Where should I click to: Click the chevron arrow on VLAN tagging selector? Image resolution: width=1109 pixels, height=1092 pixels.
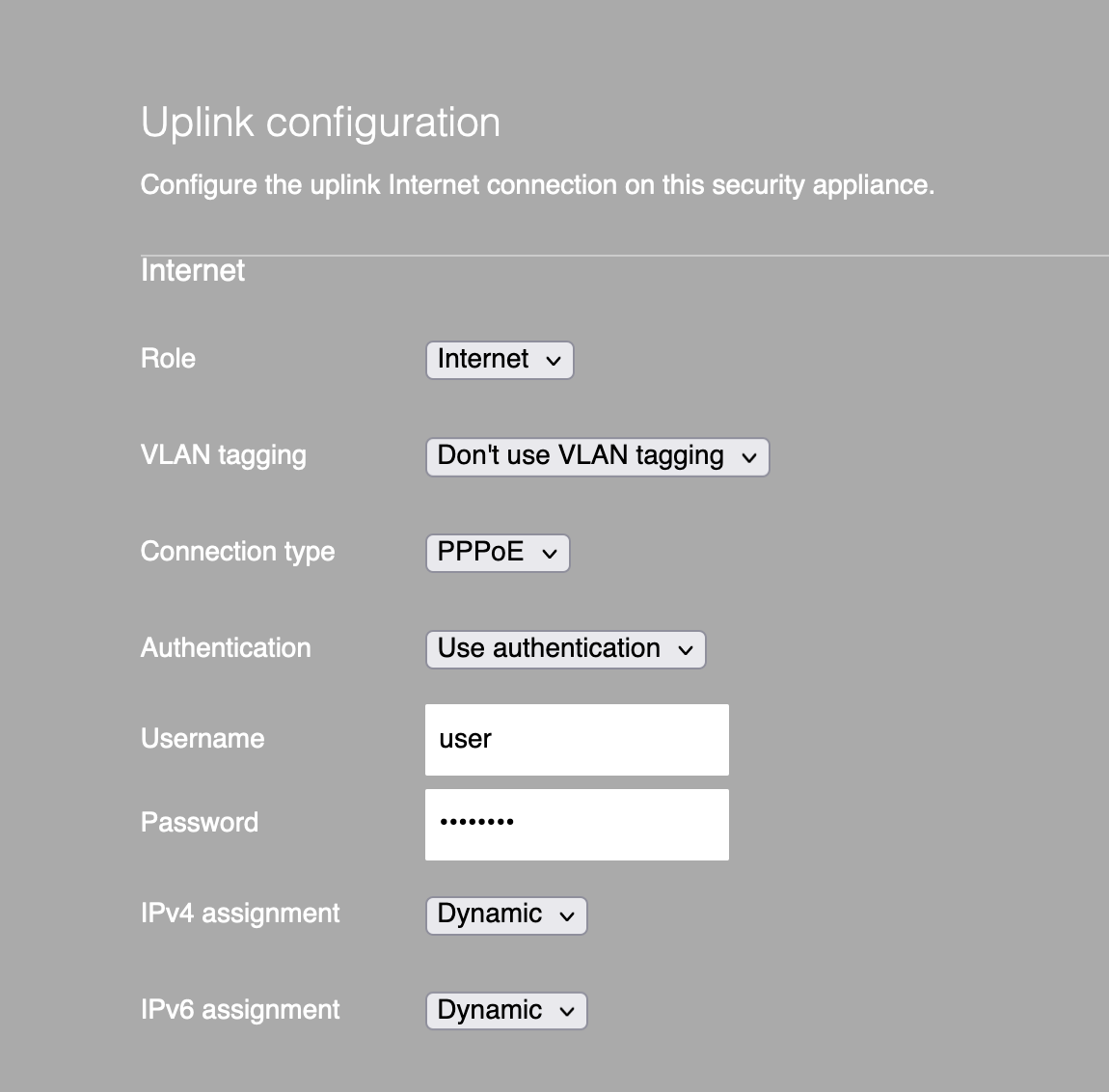click(749, 458)
